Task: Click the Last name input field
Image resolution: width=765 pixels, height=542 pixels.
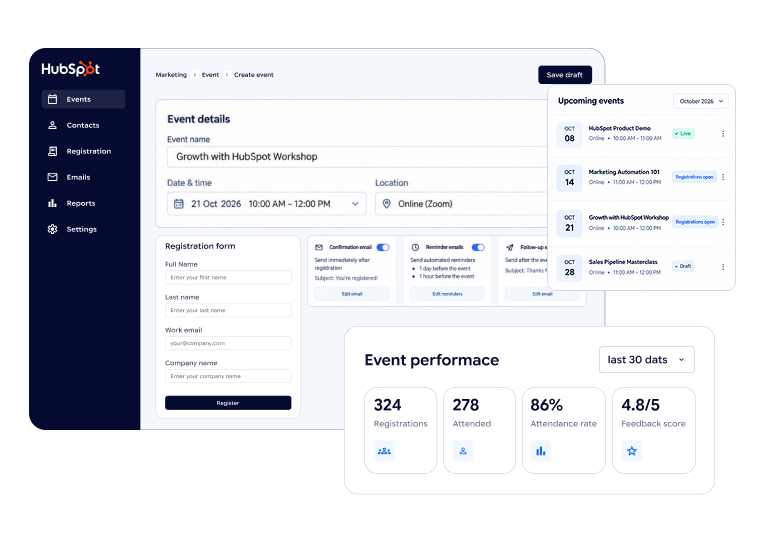Action: tap(228, 310)
